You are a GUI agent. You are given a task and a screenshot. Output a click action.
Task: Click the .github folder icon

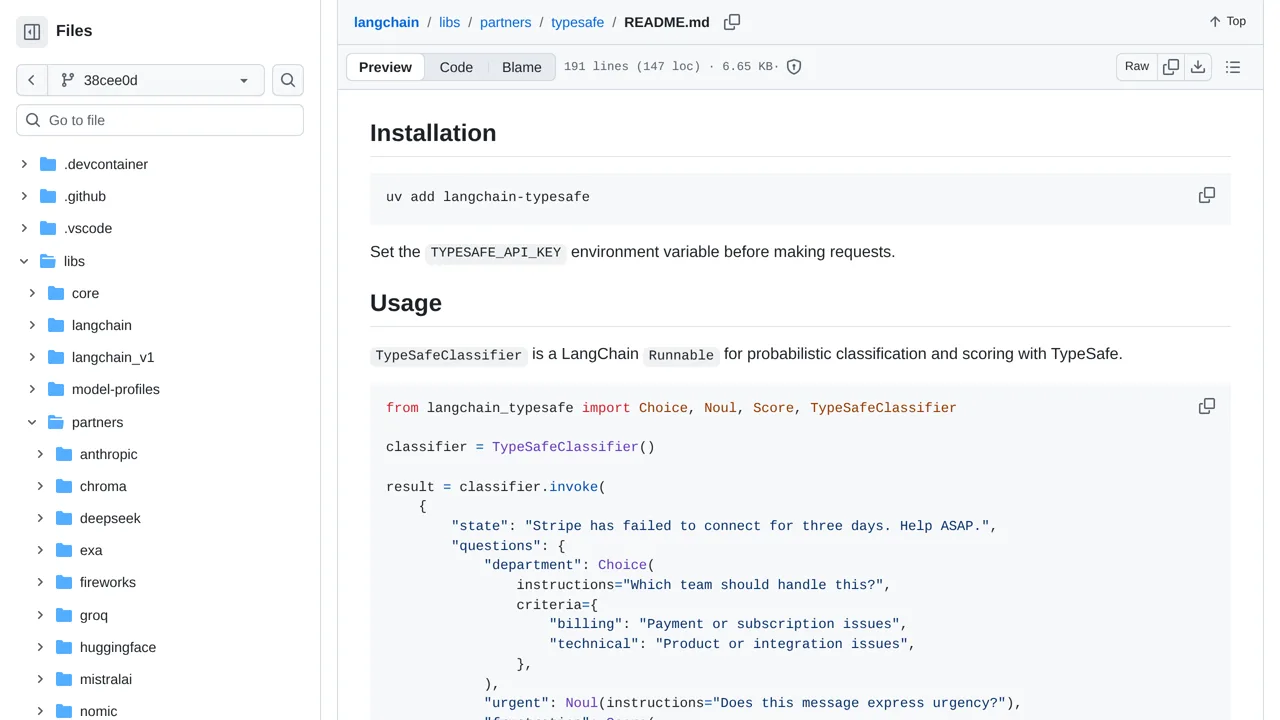click(48, 196)
